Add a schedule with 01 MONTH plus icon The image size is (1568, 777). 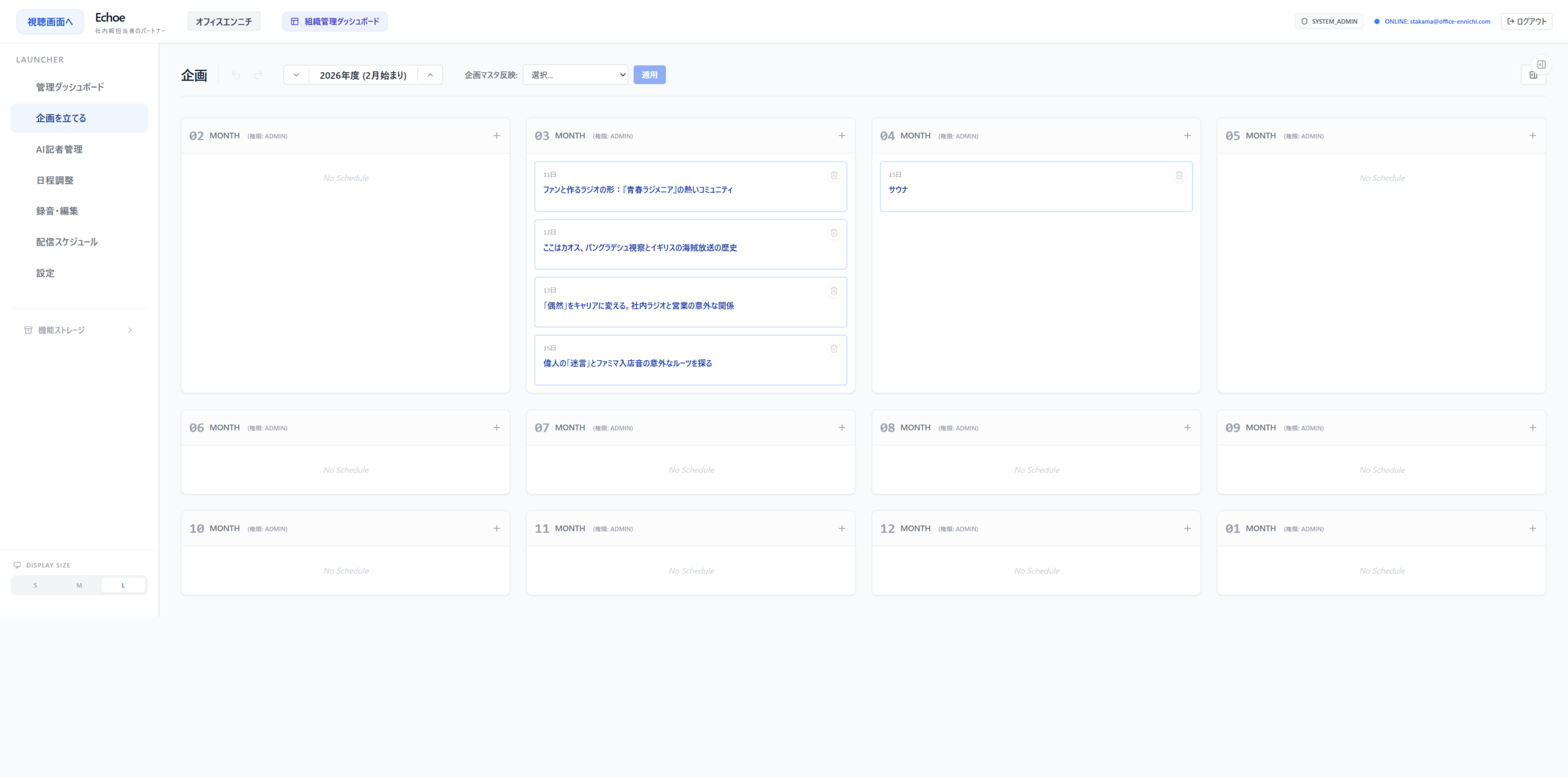1532,528
